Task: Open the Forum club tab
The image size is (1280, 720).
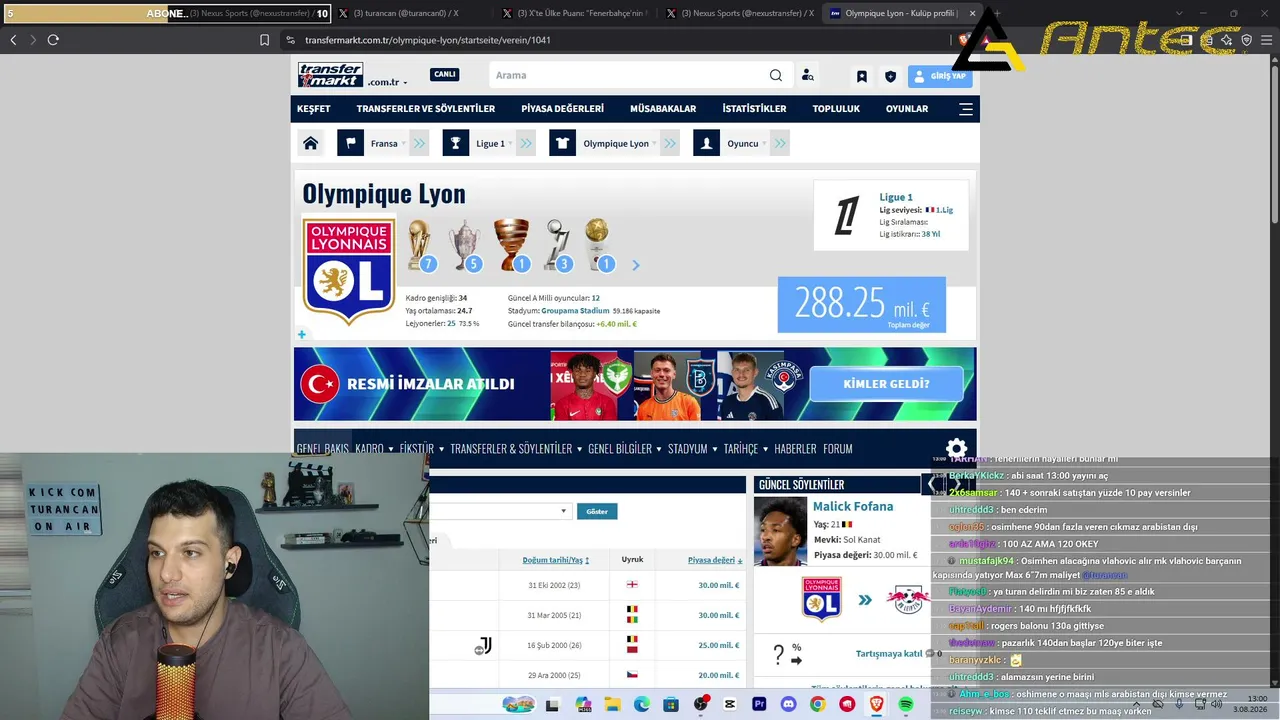Action: coord(838,449)
